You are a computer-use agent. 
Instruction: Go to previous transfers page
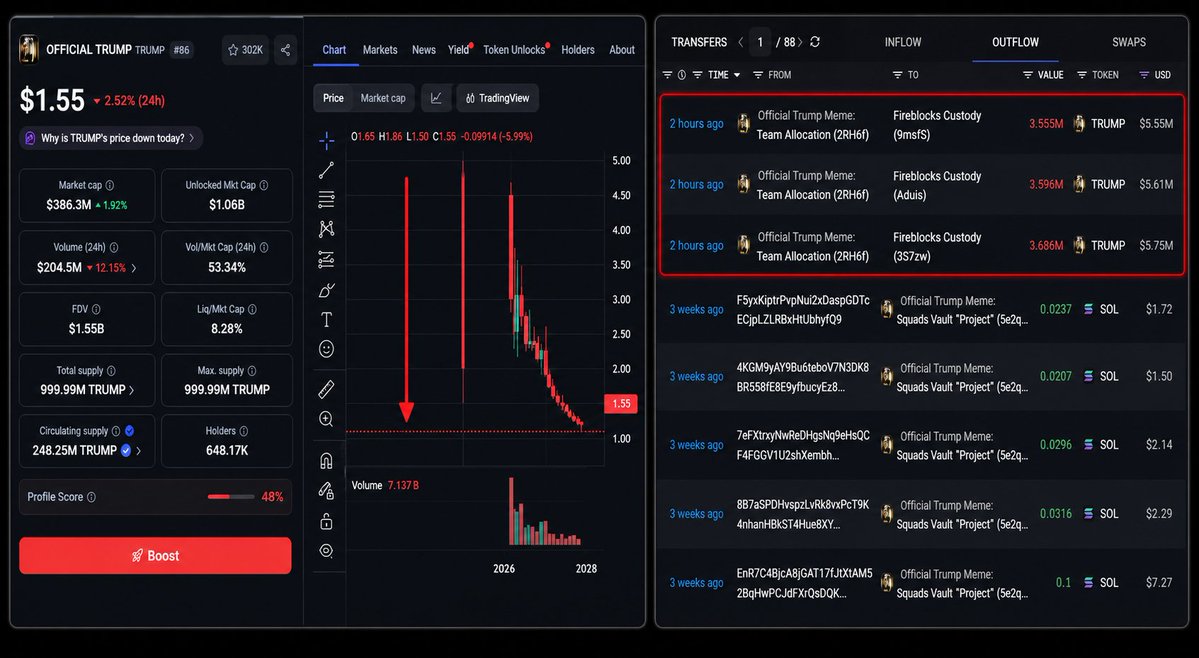740,42
